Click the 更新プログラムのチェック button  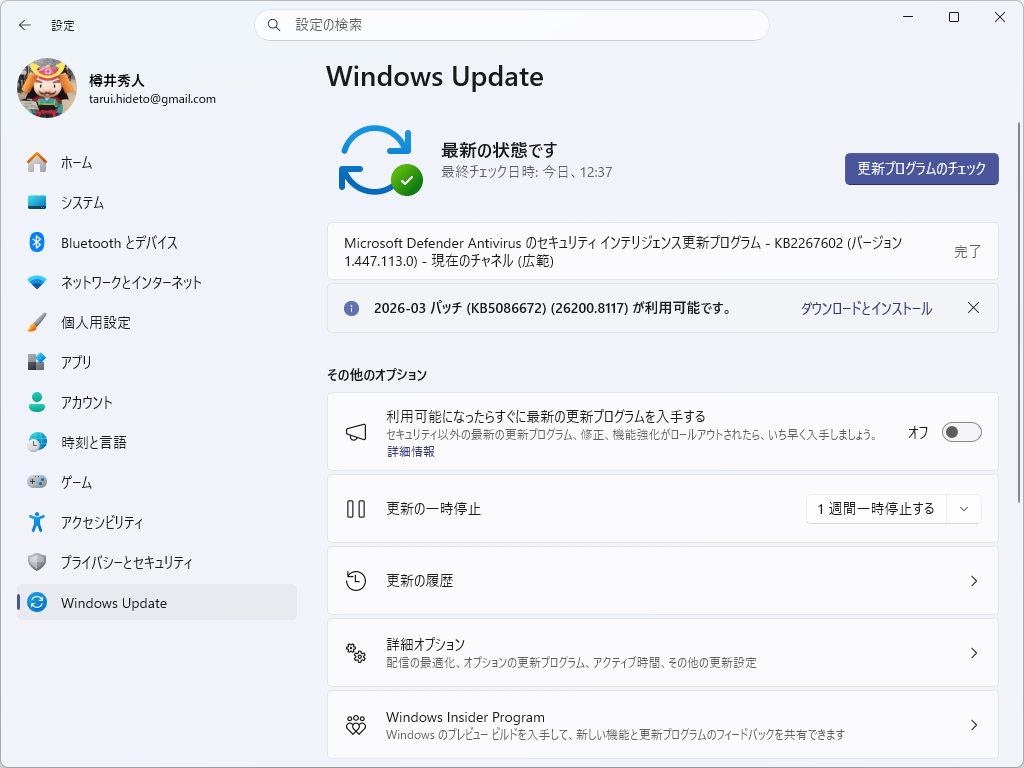921,169
